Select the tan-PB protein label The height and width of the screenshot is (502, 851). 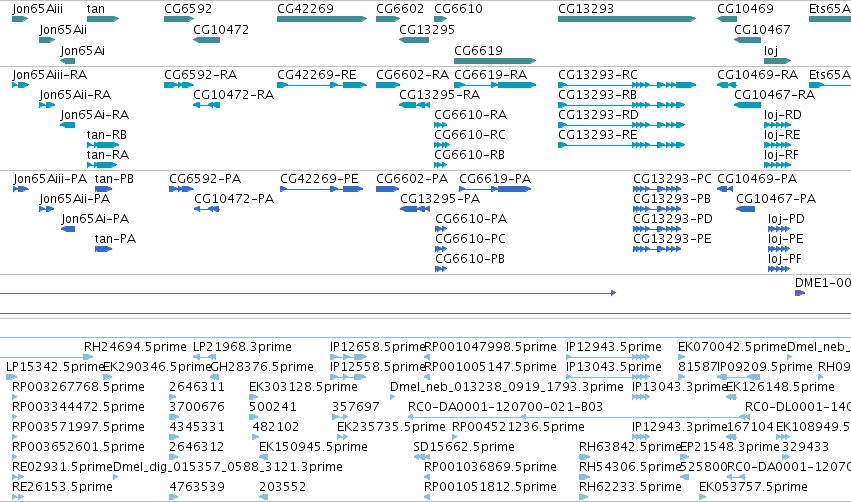tap(114, 179)
